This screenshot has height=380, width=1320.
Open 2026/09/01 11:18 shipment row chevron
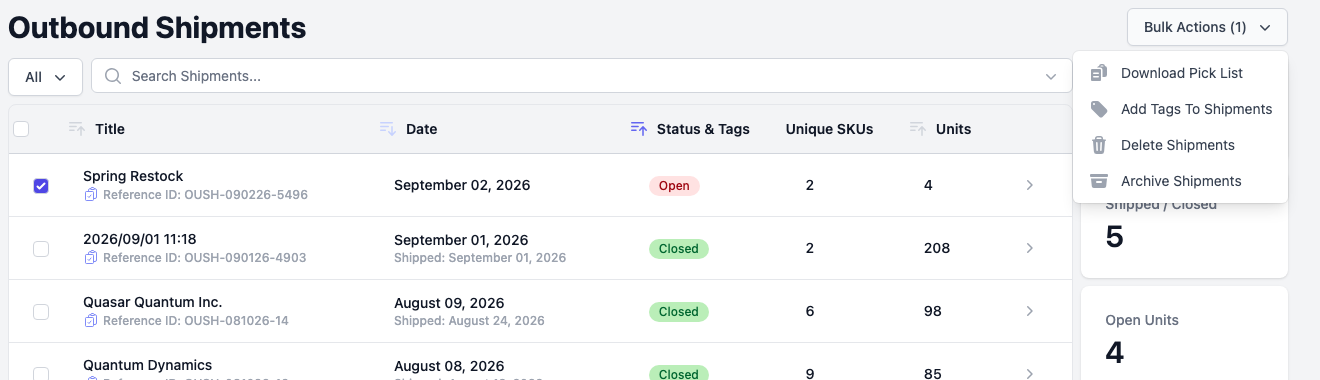click(1029, 248)
